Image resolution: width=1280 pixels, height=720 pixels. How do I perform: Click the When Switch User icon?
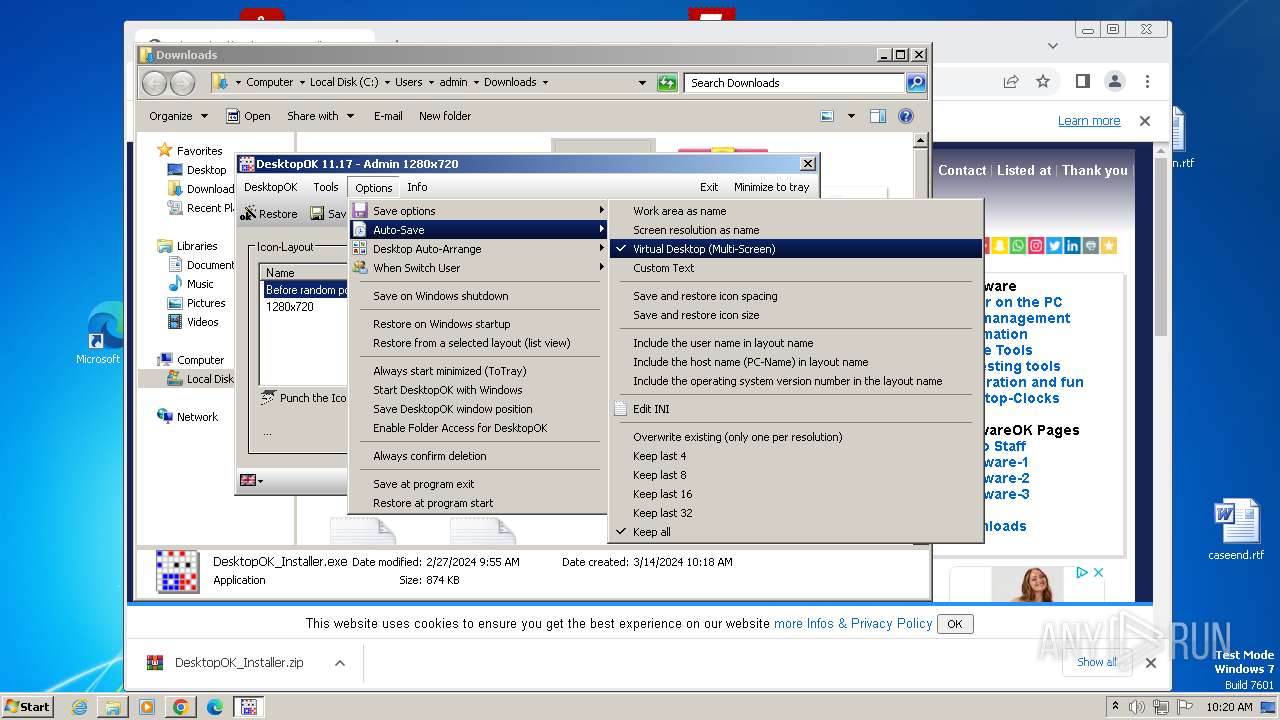(360, 268)
